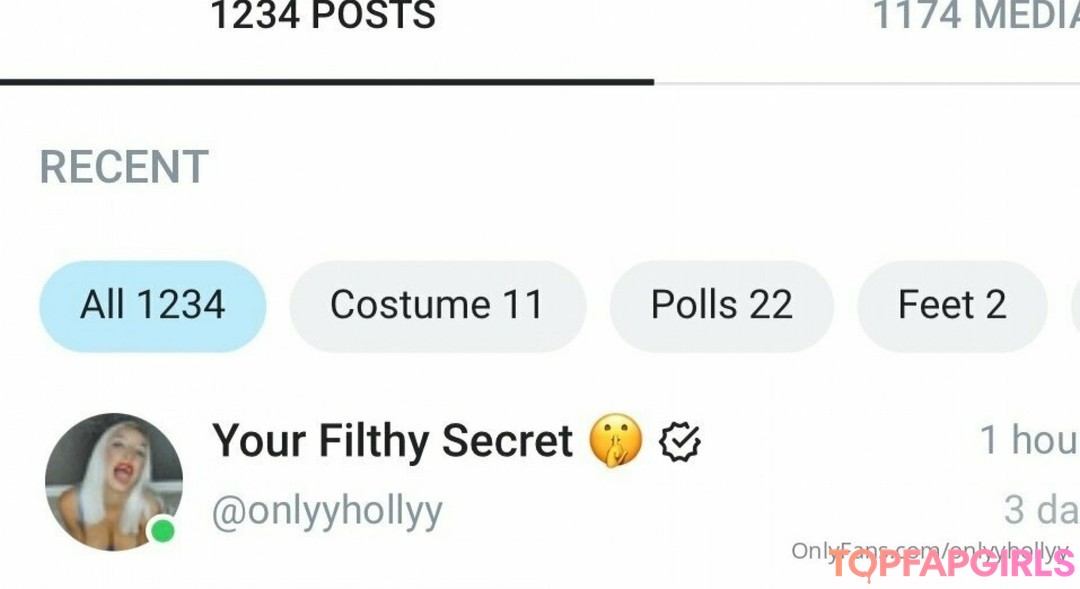The width and height of the screenshot is (1080, 589).
Task: Select the All 1234 filter chip
Action: click(x=153, y=306)
